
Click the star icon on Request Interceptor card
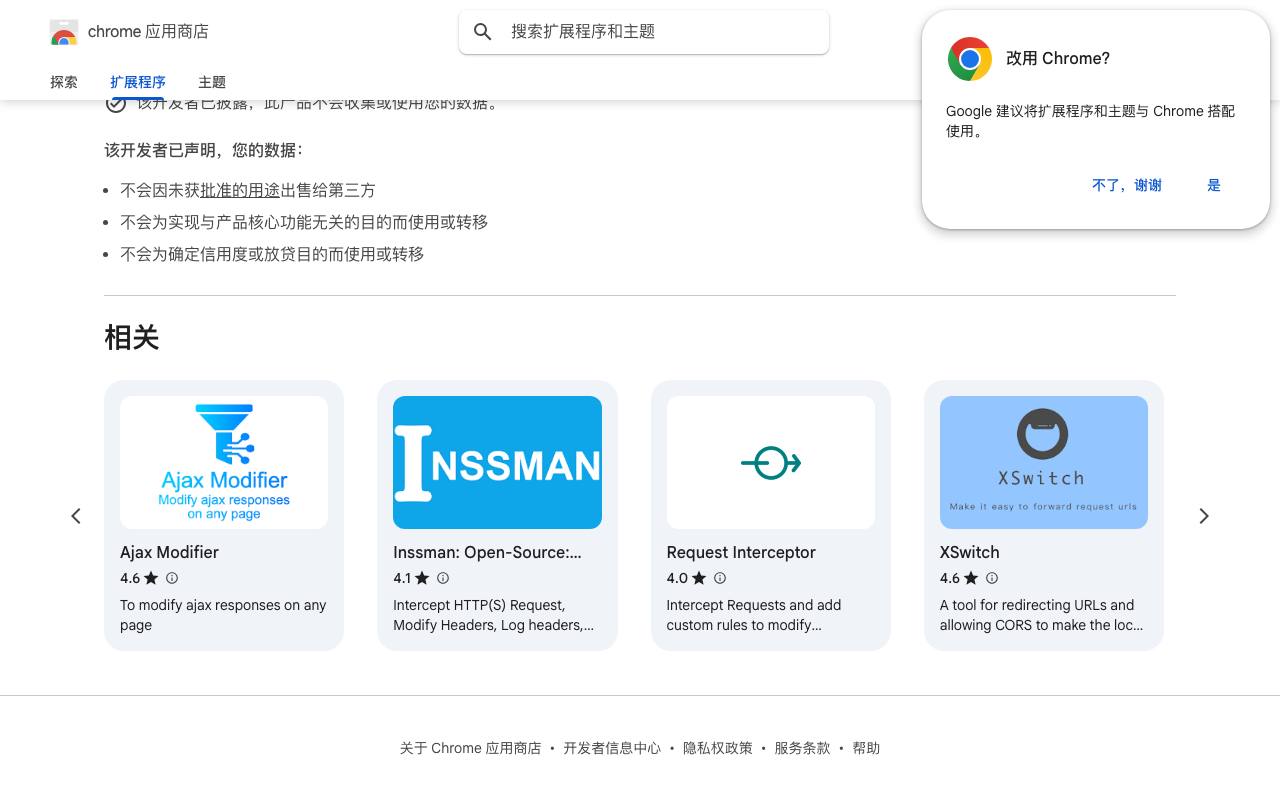(x=698, y=578)
